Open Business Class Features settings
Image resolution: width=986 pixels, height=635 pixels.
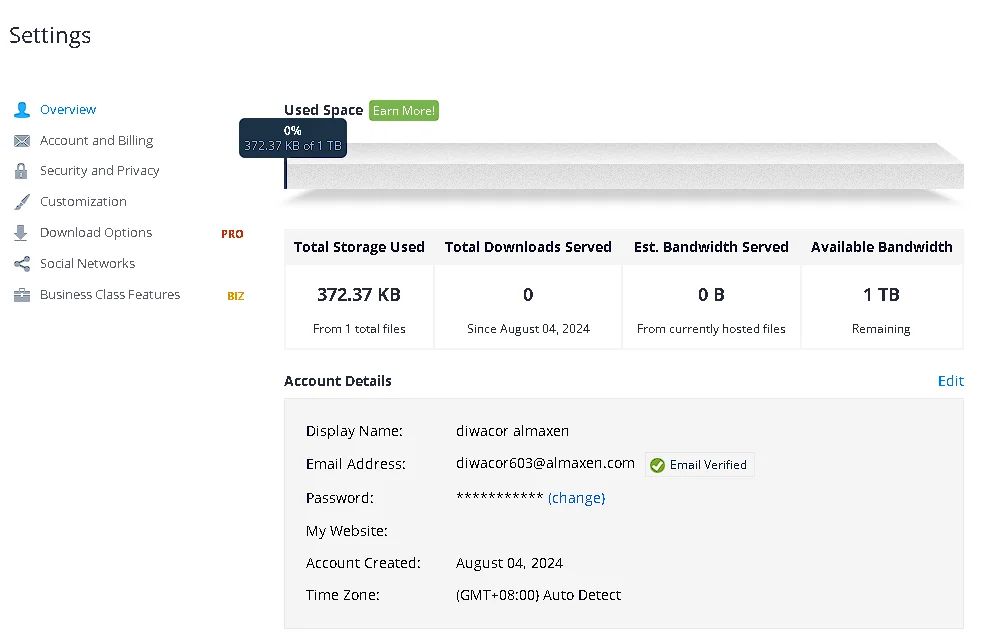pyautogui.click(x=109, y=294)
